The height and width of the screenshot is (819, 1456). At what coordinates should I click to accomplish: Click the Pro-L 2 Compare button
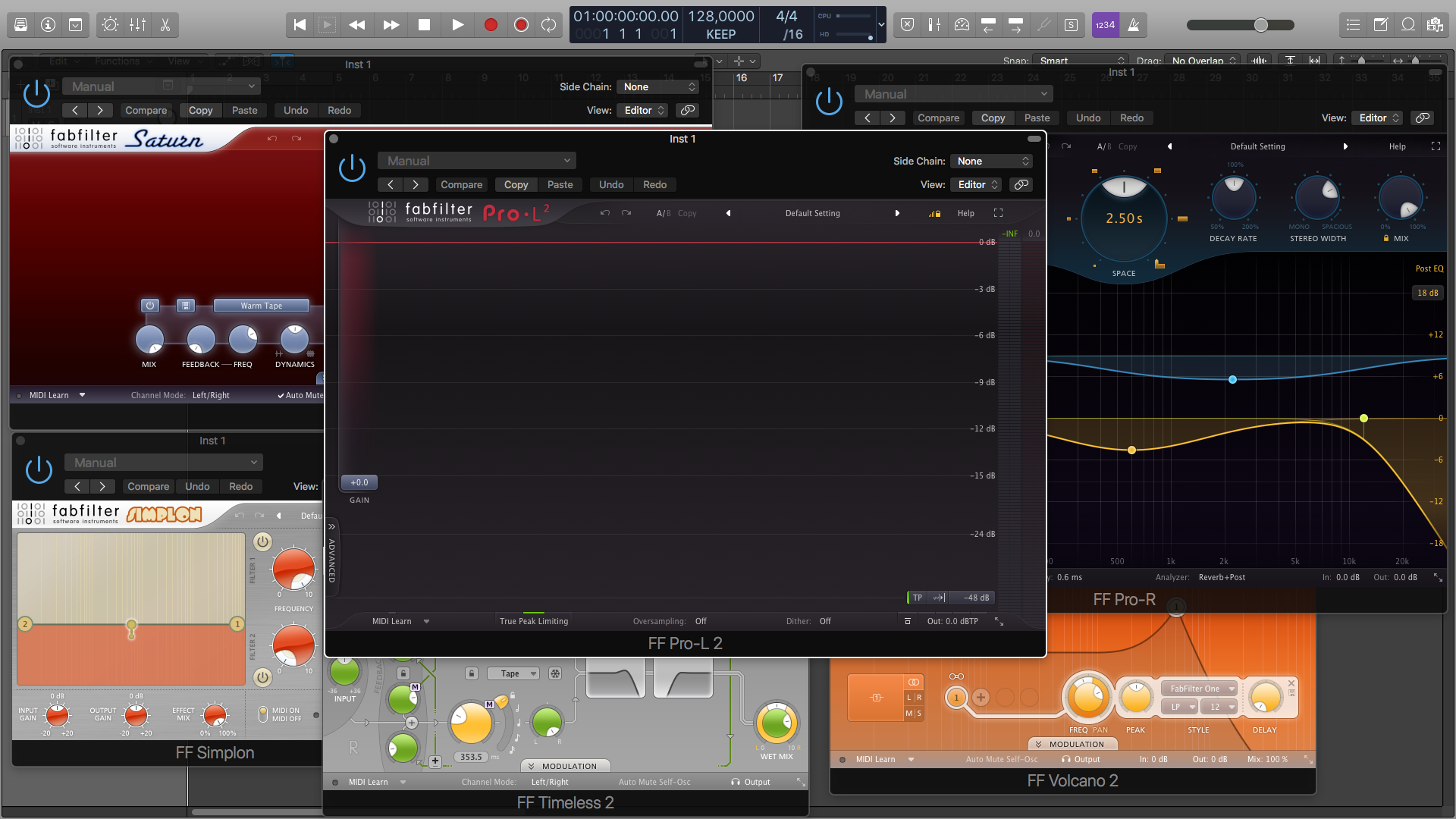(x=461, y=184)
